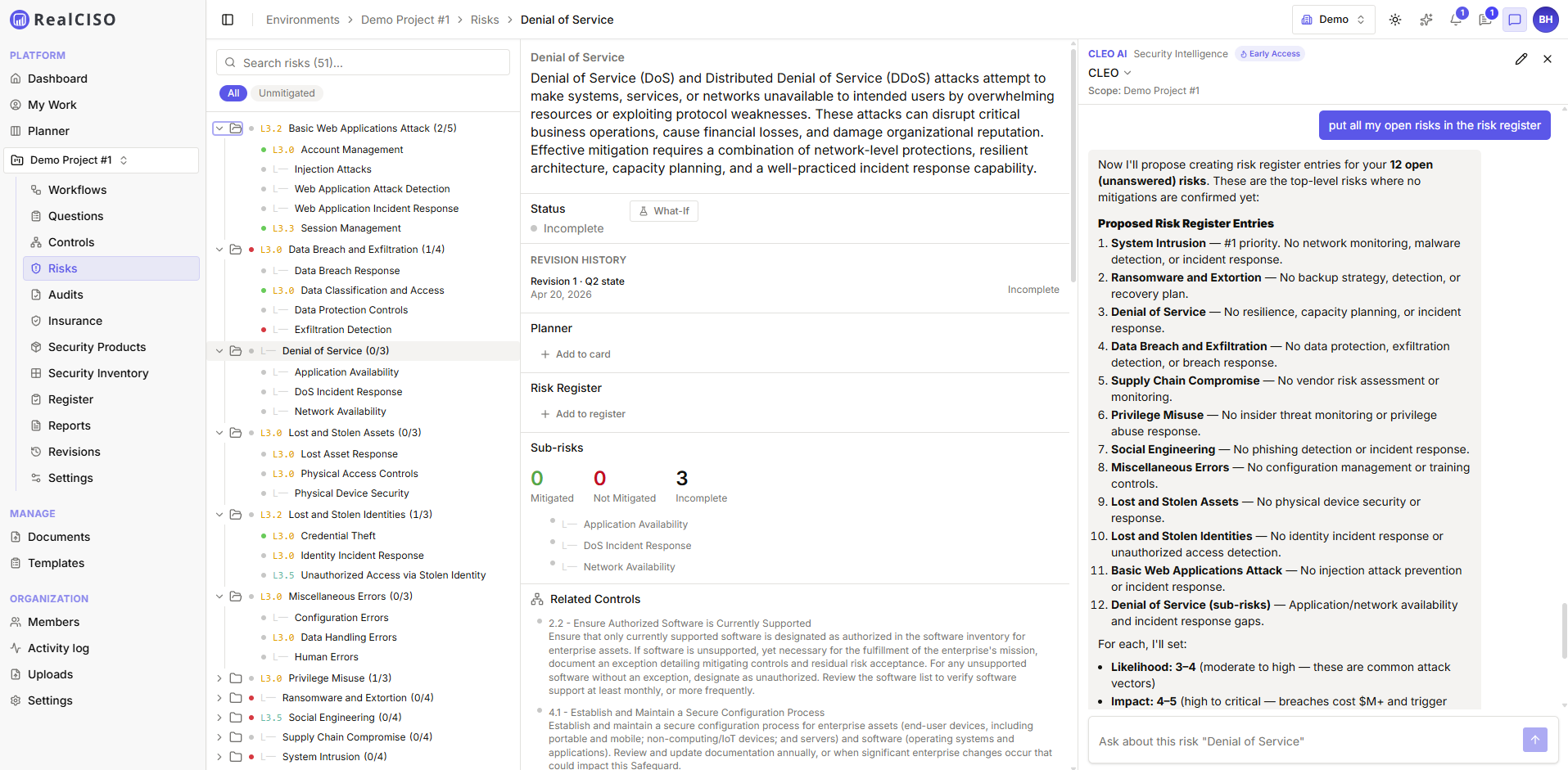Toggle the sidebar panel icon
Image resolution: width=1568 pixels, height=770 pixels.
point(228,20)
